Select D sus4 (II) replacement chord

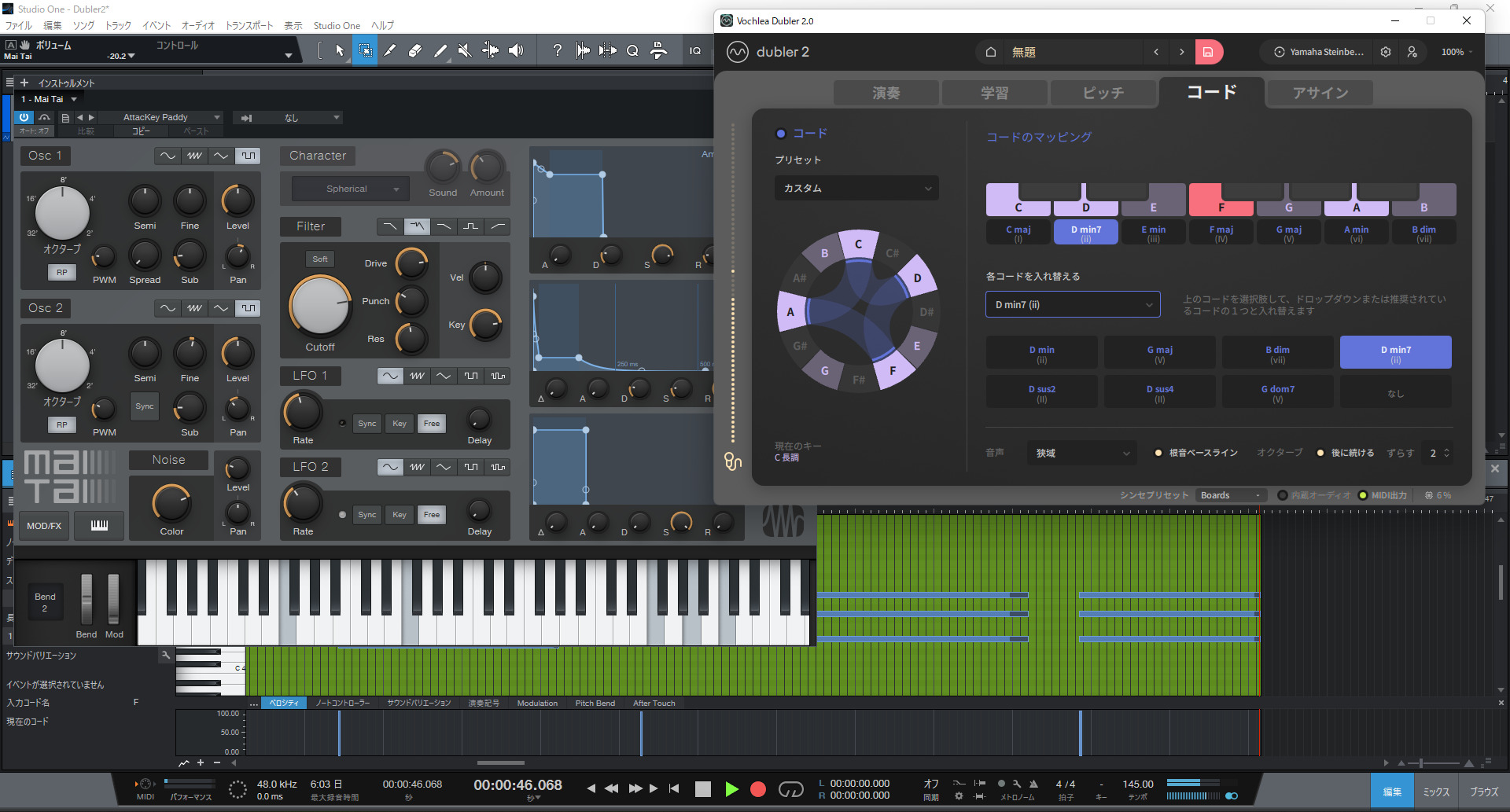pyautogui.click(x=1159, y=391)
